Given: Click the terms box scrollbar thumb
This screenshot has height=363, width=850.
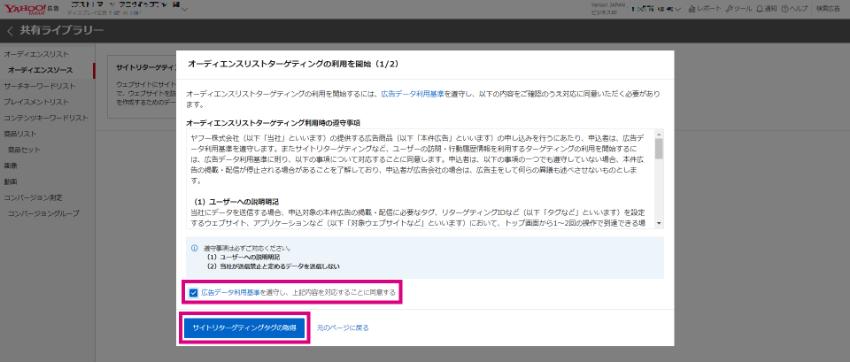Looking at the screenshot, I should tap(659, 148).
